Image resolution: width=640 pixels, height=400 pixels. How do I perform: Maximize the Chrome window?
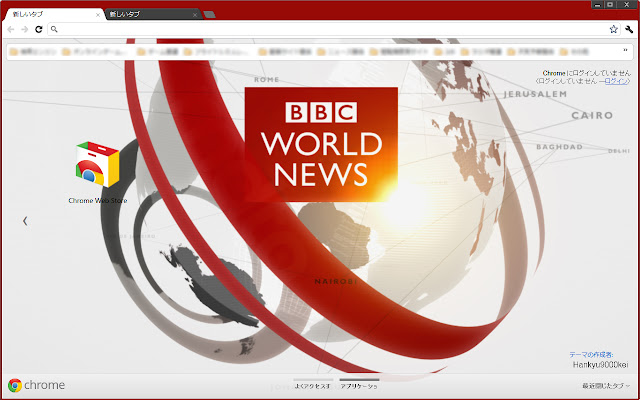click(x=610, y=4)
